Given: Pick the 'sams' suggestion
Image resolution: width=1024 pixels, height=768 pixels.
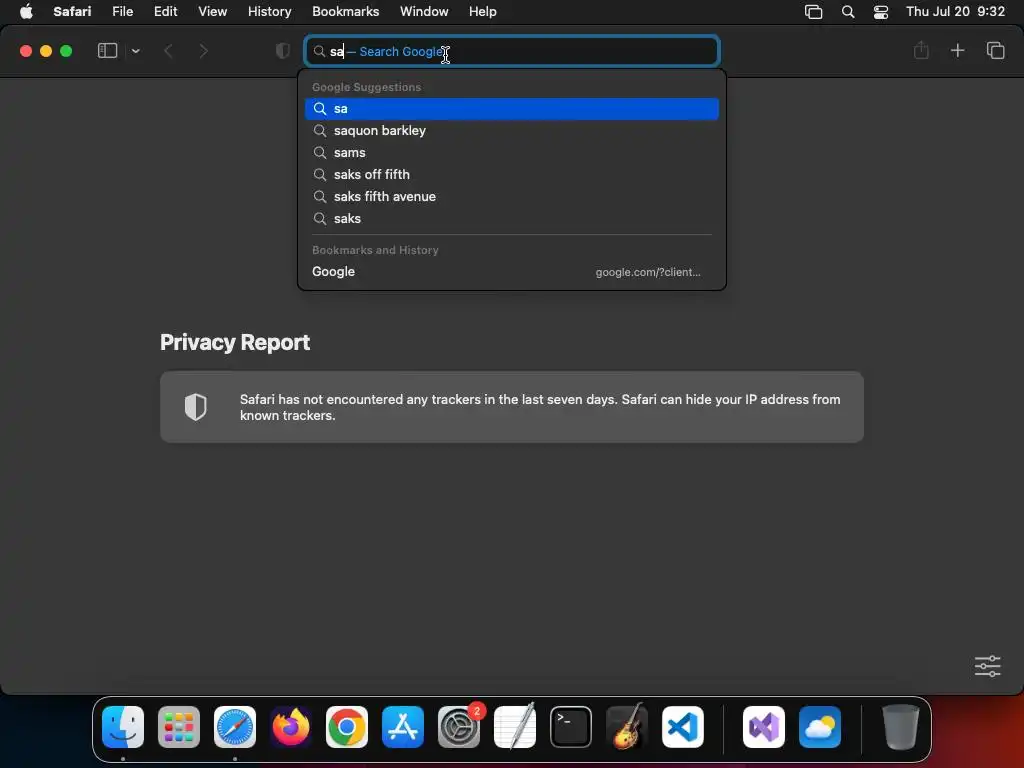Looking at the screenshot, I should tap(512, 153).
